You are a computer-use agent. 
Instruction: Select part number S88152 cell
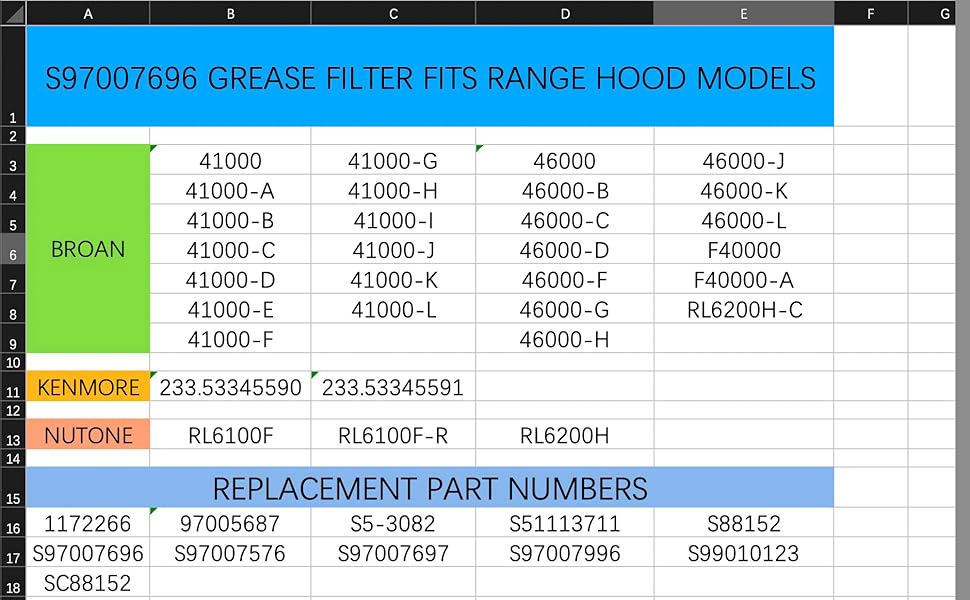744,523
